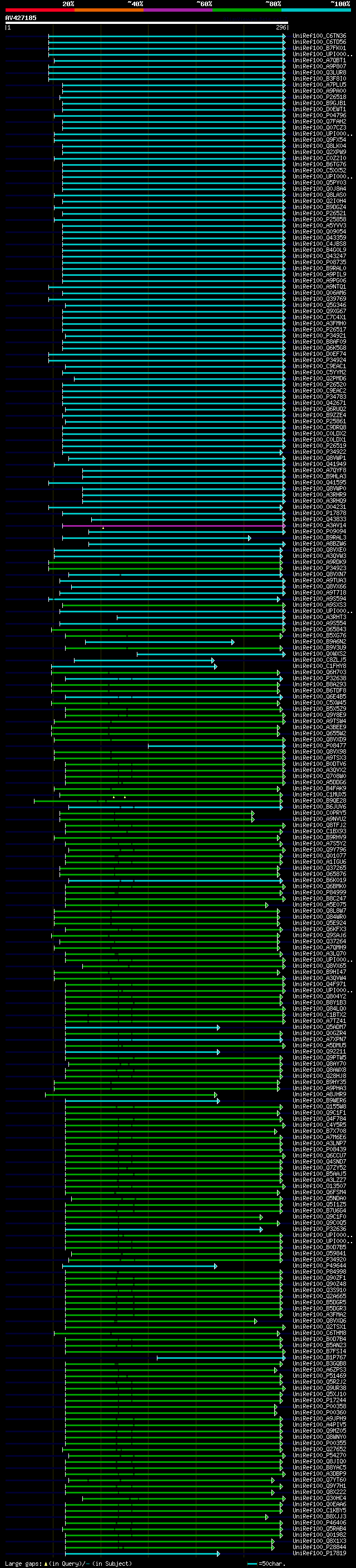This screenshot has height=1568, width=356.
Task: Select label UniRef100_Q42671
Action: point(319,403)
